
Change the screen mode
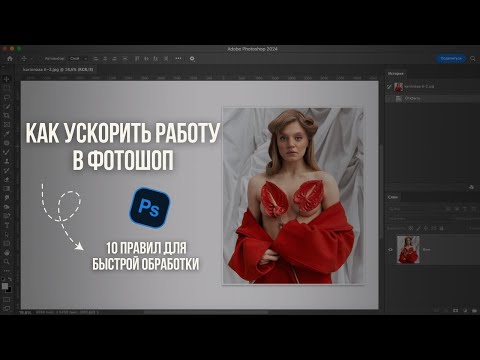click(x=6, y=308)
